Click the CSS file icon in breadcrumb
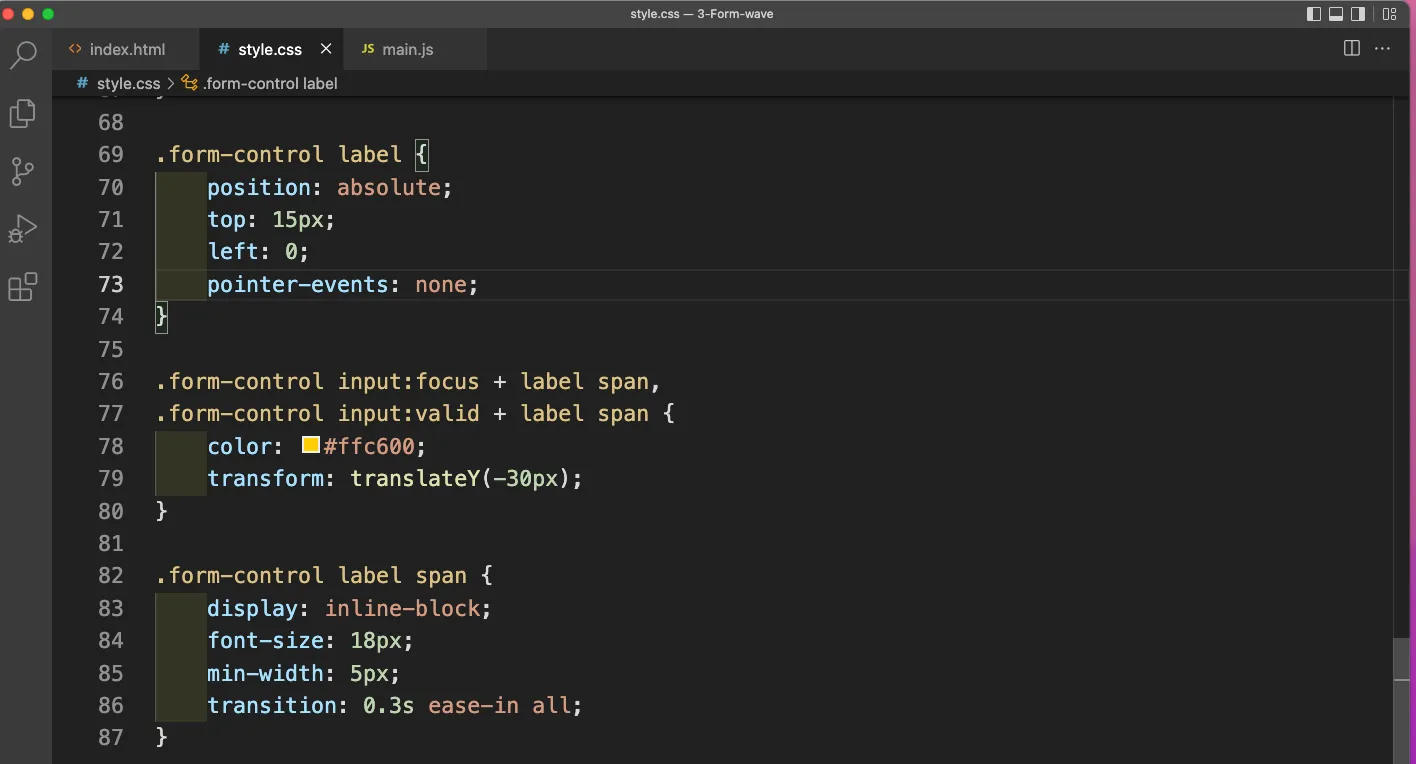 coord(83,84)
